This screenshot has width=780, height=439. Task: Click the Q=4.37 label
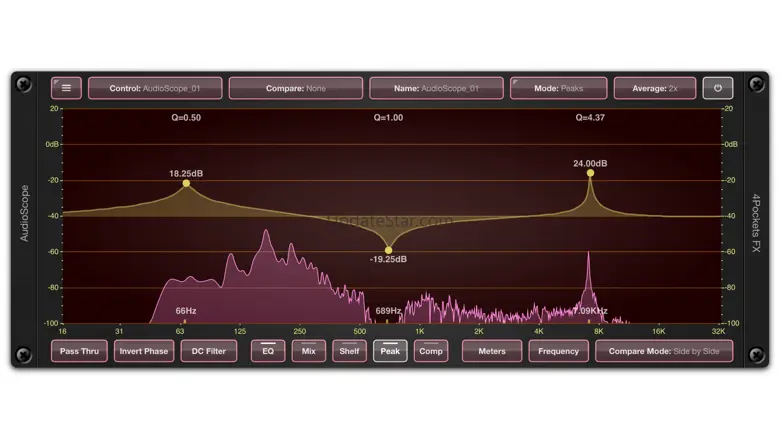(590, 118)
